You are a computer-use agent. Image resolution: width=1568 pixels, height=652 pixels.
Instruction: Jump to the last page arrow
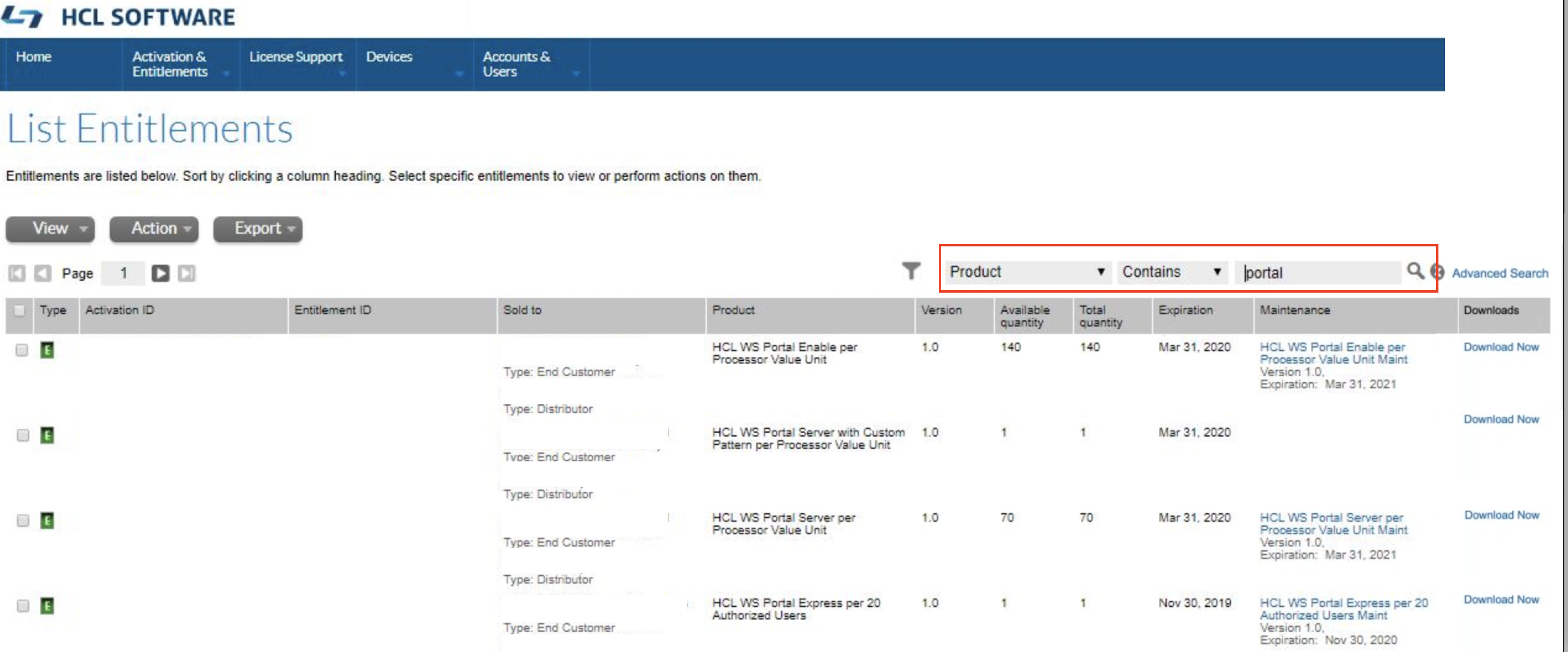(x=186, y=274)
